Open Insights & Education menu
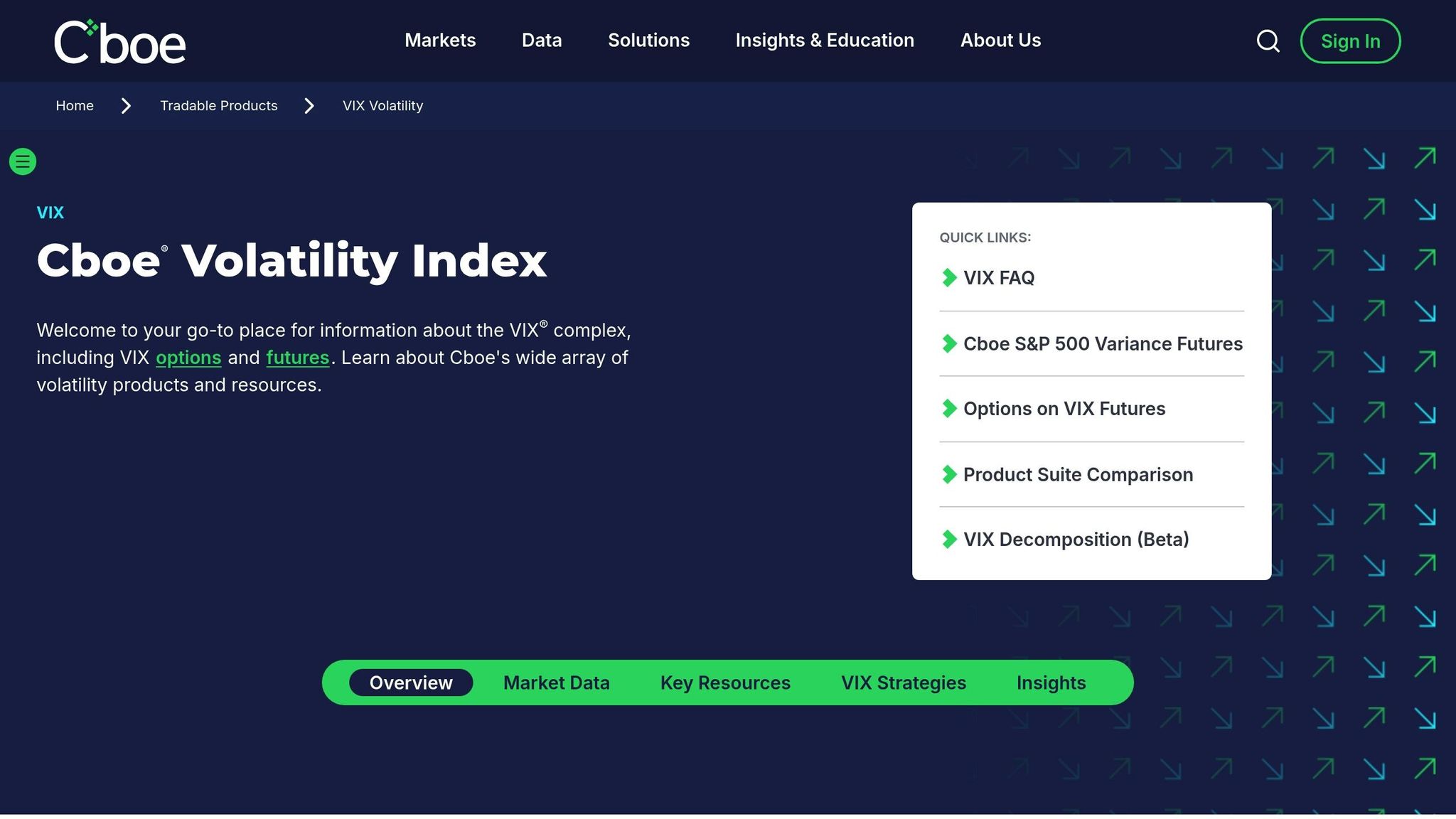1456x819 pixels. [x=825, y=41]
